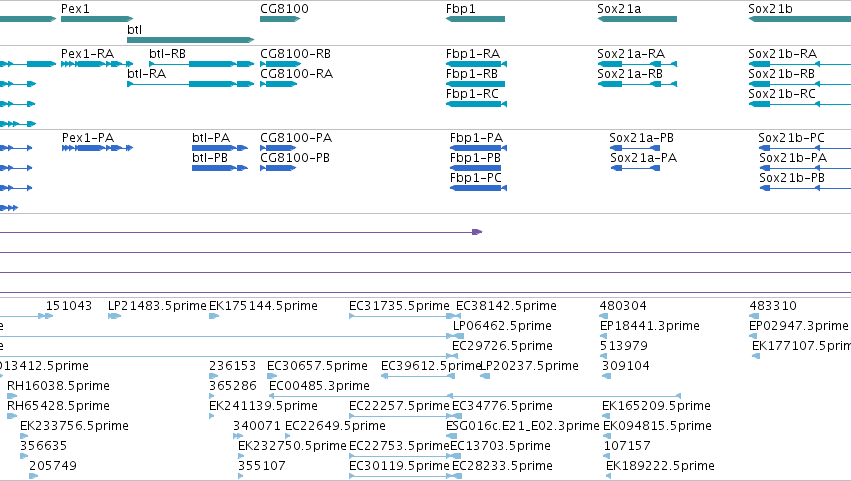
Task: Click EST EK241139.5prime
Action: coord(263,406)
